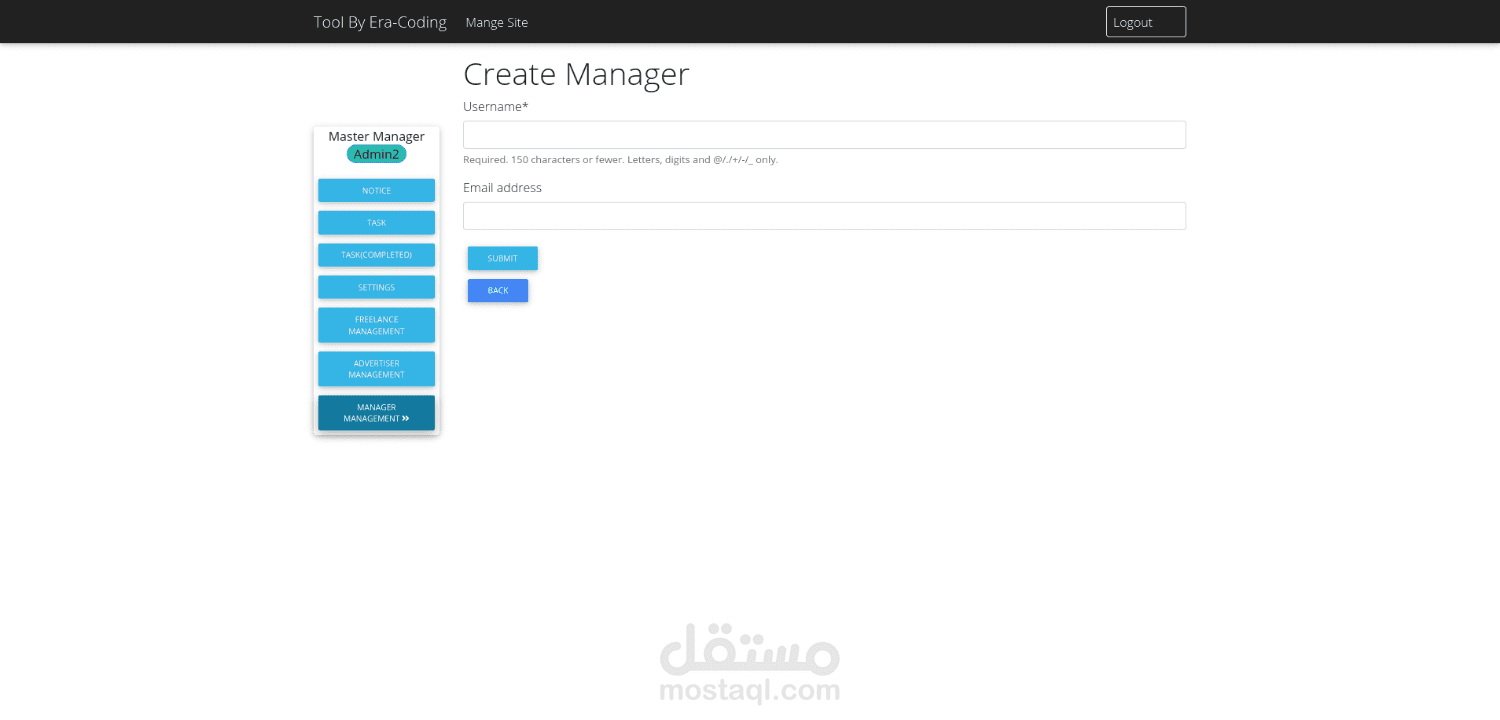Image resolution: width=1500 pixels, height=720 pixels.
Task: Submit the Create Manager form
Action: click(502, 258)
